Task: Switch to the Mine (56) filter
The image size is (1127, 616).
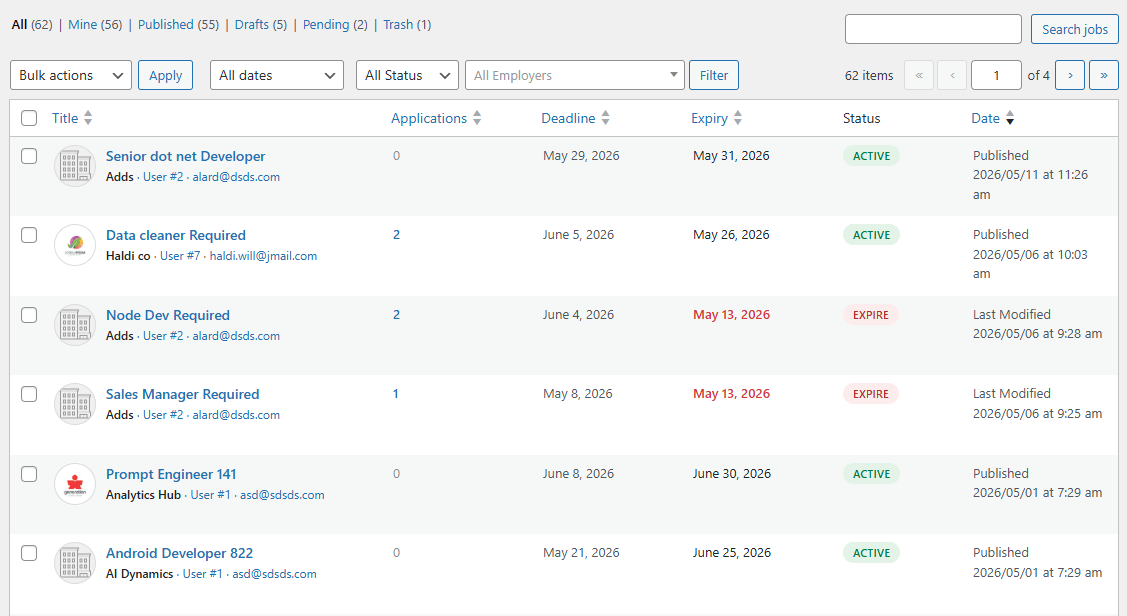Action: tap(95, 24)
